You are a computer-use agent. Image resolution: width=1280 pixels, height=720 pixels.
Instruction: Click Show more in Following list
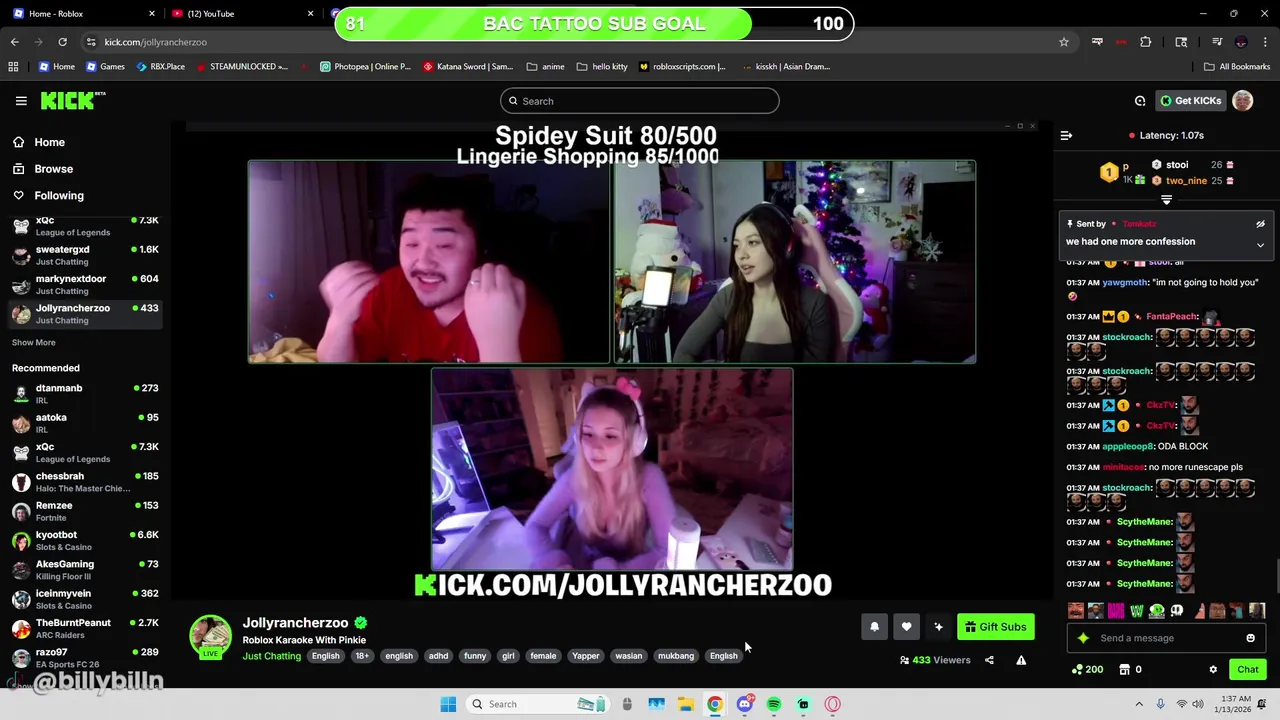[33, 343]
